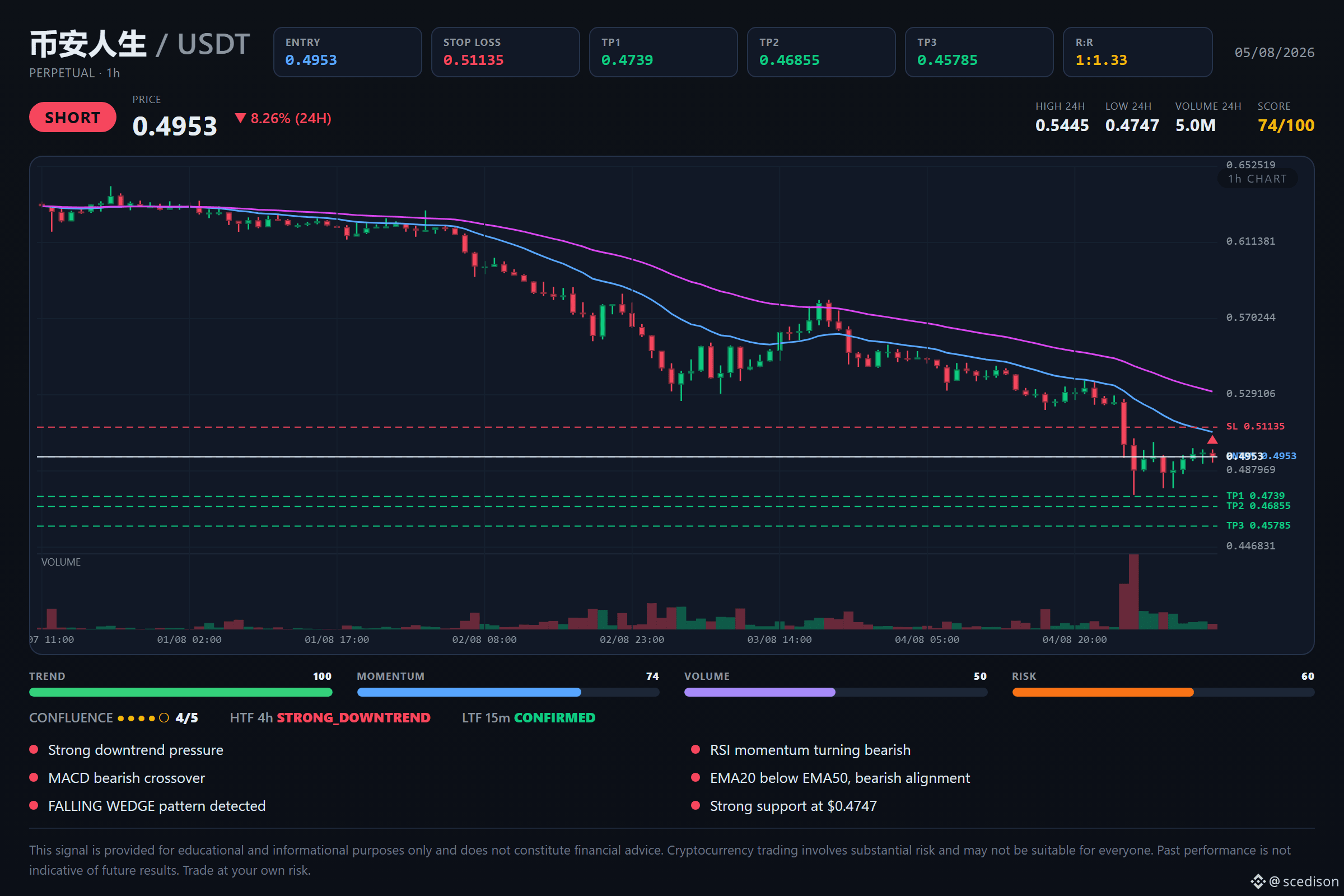Click the LOW 24H value 0.4747
Image resolution: width=1344 pixels, height=896 pixels.
[x=1132, y=125]
